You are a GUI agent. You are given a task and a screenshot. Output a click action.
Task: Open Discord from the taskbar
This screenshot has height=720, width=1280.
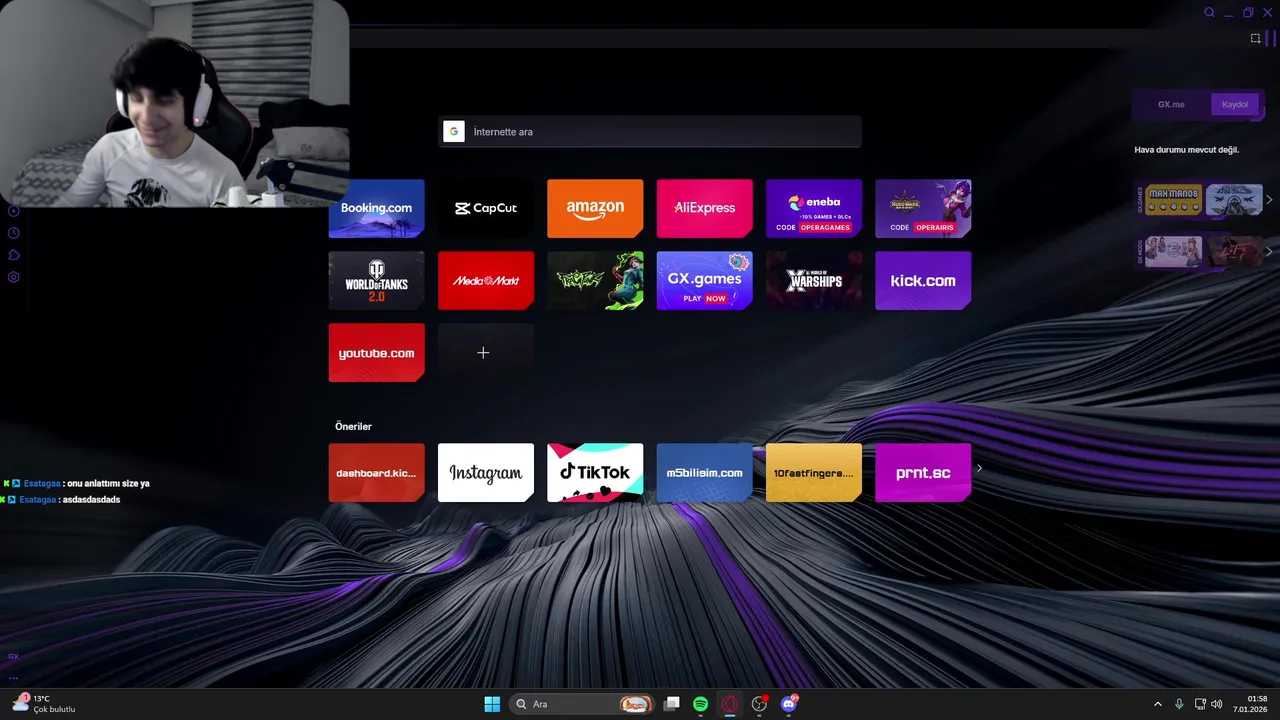pos(789,704)
